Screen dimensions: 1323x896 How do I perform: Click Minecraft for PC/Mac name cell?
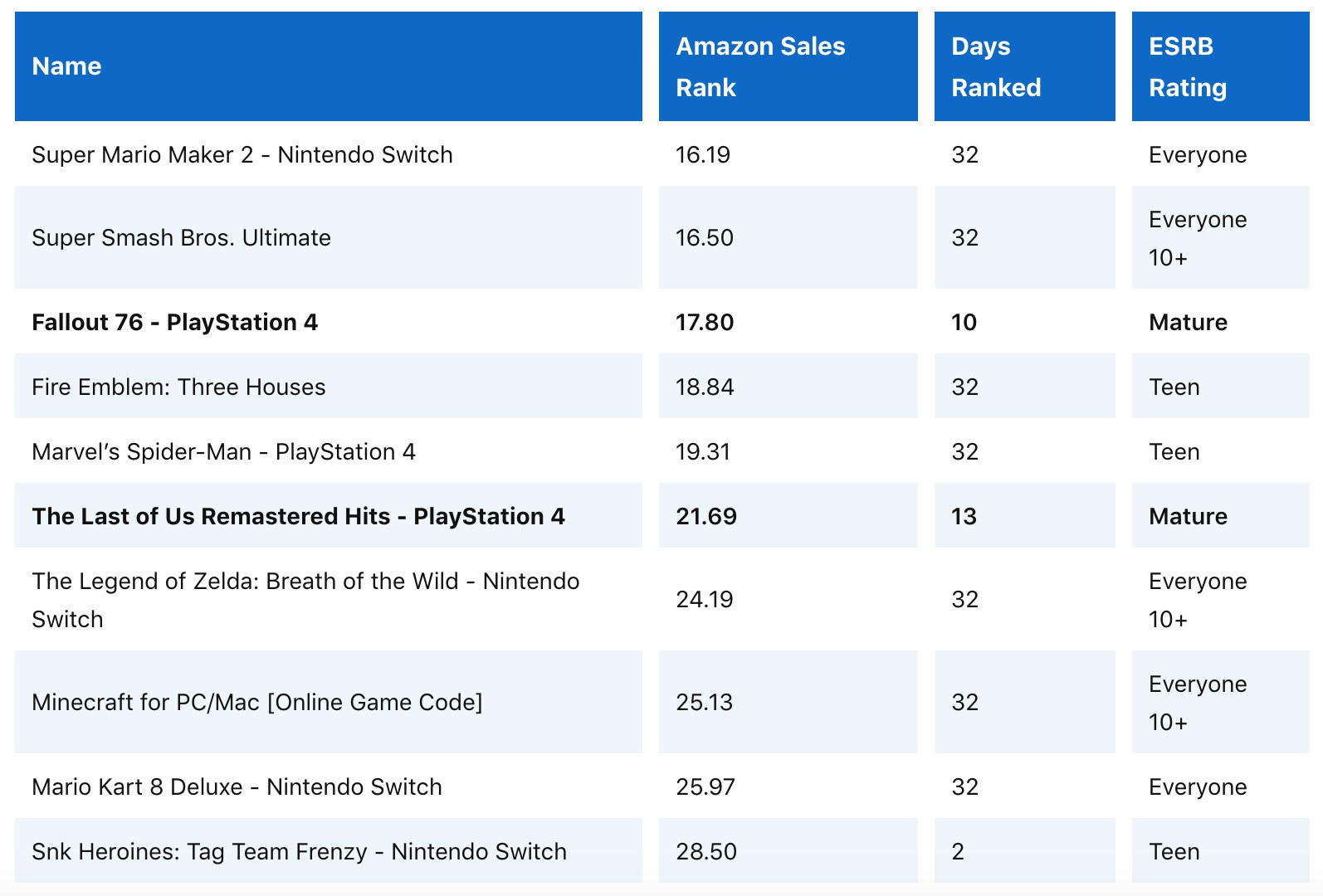(257, 703)
